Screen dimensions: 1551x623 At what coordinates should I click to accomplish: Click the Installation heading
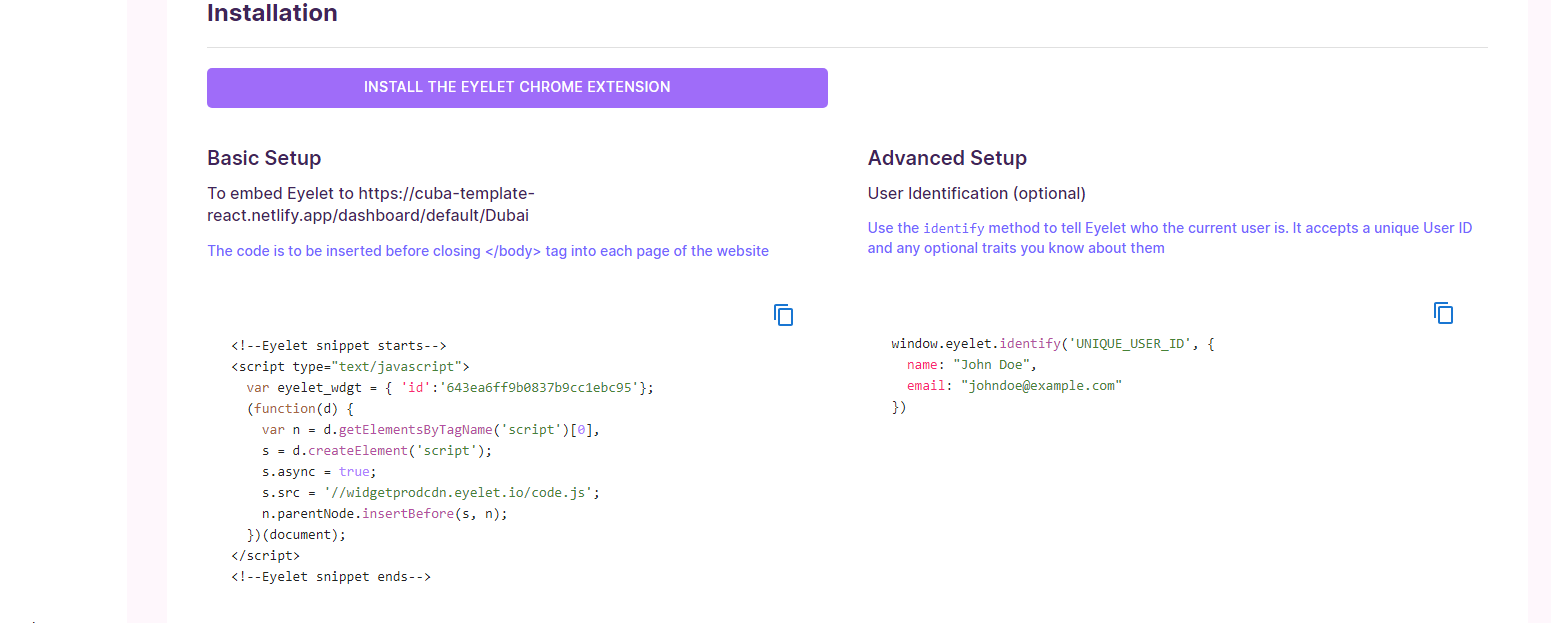272,14
